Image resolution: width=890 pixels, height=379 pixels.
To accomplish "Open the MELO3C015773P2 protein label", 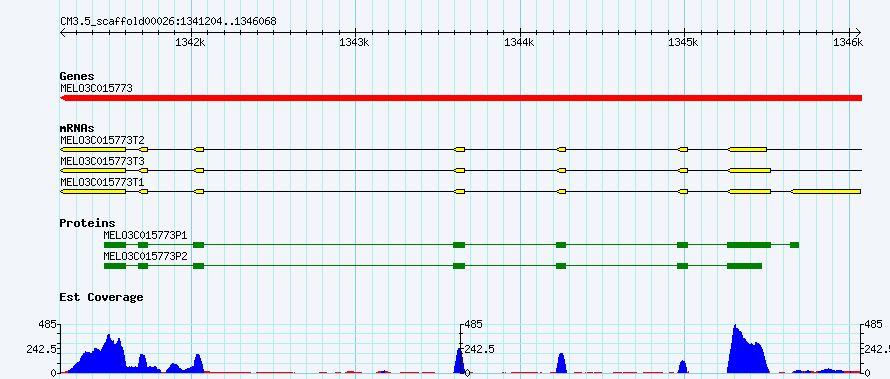I will (145, 256).
